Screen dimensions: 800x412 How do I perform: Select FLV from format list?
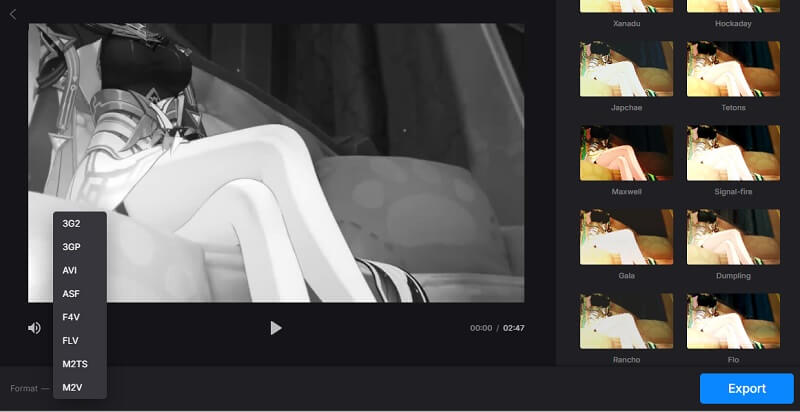tap(70, 340)
